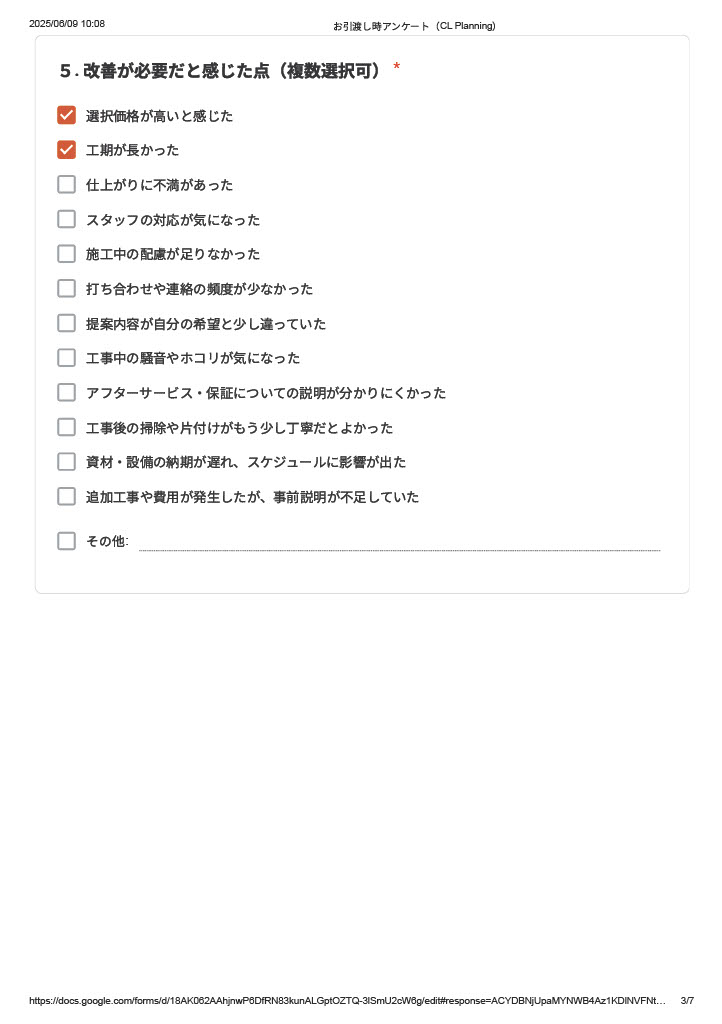Tick 施工中の配慮が足りなかった checkbox
722x1024 pixels.
[x=67, y=253]
